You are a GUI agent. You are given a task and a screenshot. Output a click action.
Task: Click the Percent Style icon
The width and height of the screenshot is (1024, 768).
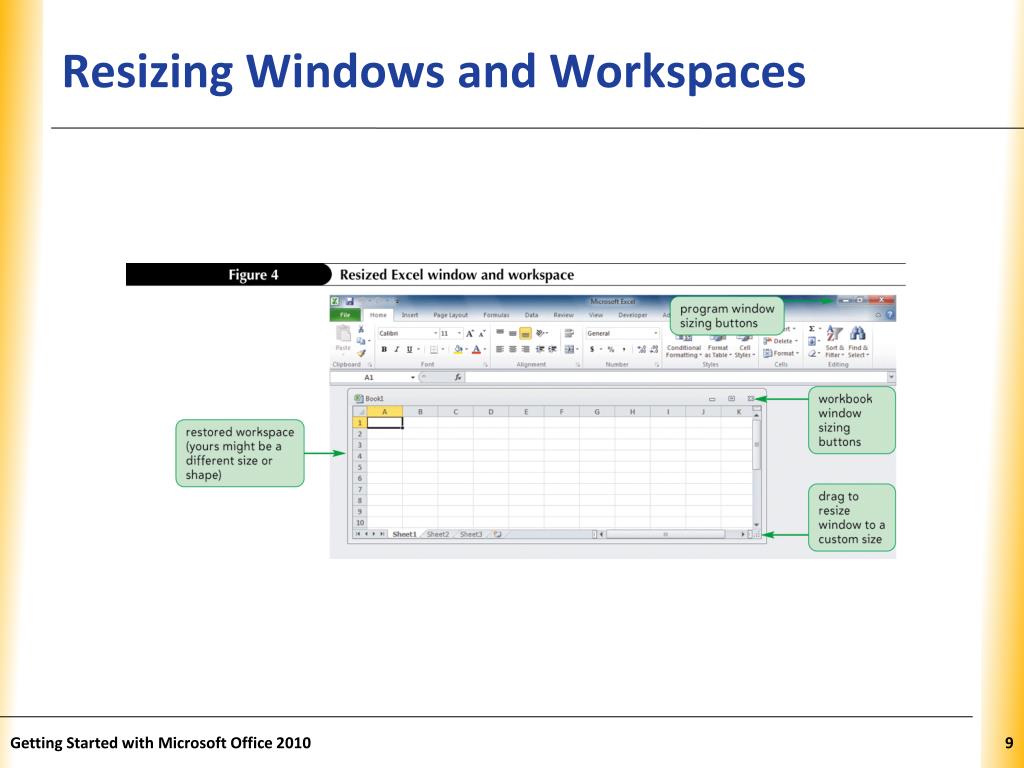point(611,349)
